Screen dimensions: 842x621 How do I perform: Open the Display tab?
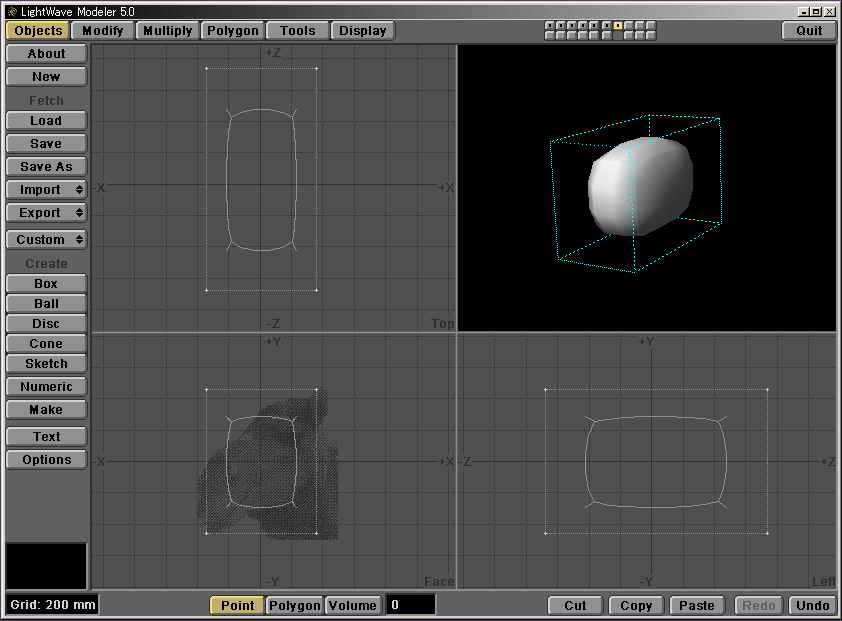click(362, 30)
